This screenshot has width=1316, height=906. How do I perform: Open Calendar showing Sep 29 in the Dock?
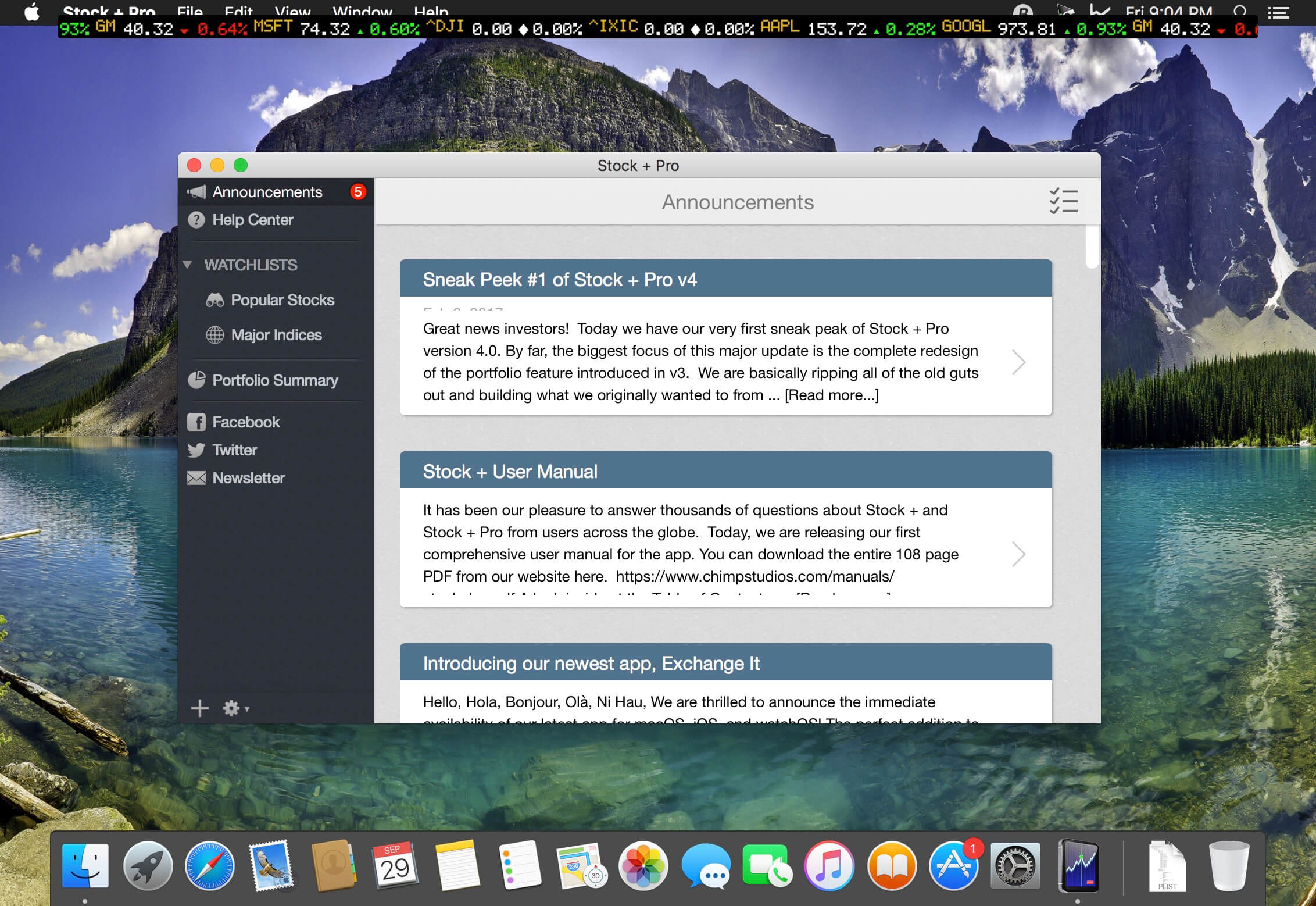point(395,866)
